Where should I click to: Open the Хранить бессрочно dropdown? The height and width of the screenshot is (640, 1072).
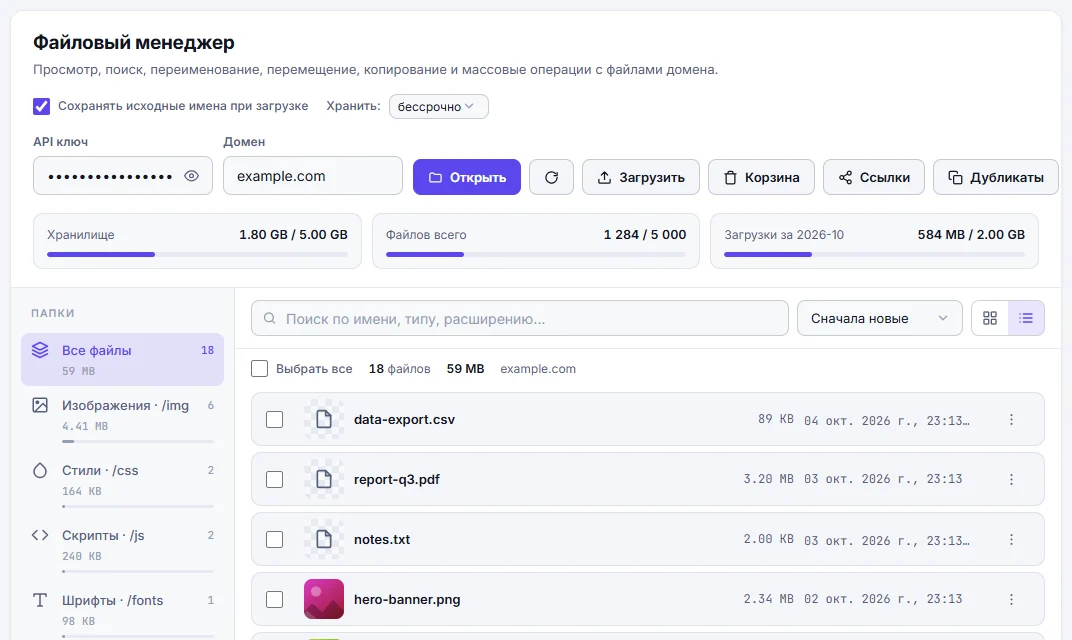(438, 106)
